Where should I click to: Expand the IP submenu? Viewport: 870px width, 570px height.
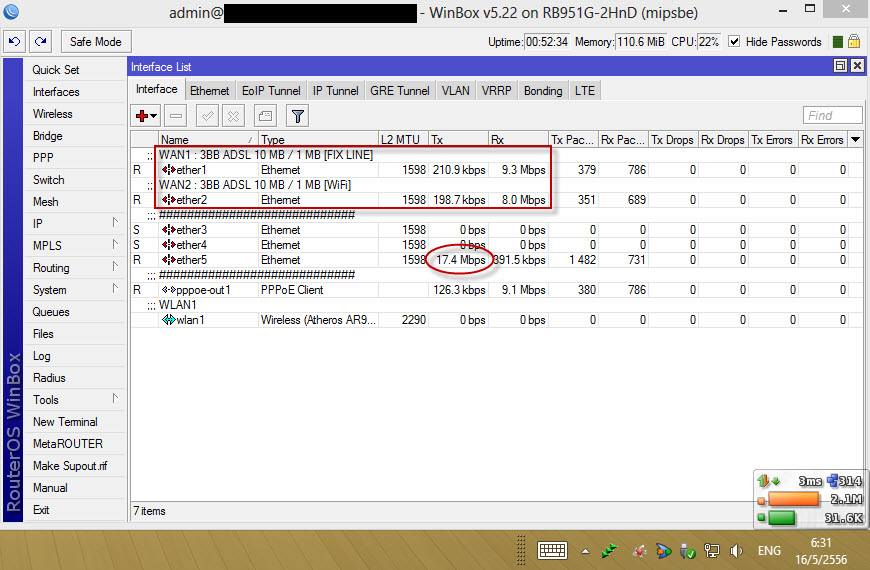click(115, 223)
